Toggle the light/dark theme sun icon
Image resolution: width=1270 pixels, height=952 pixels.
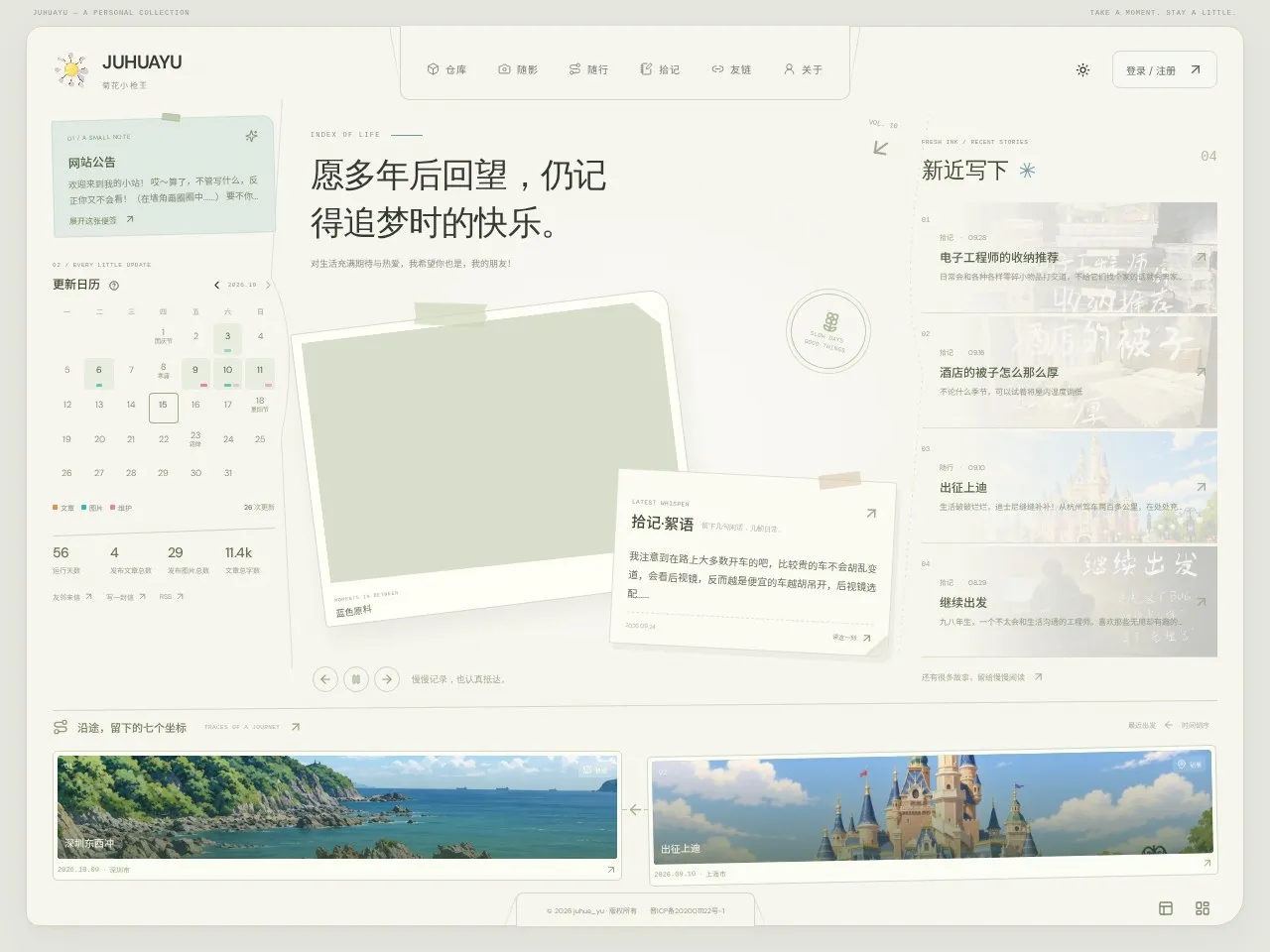[x=1082, y=70]
